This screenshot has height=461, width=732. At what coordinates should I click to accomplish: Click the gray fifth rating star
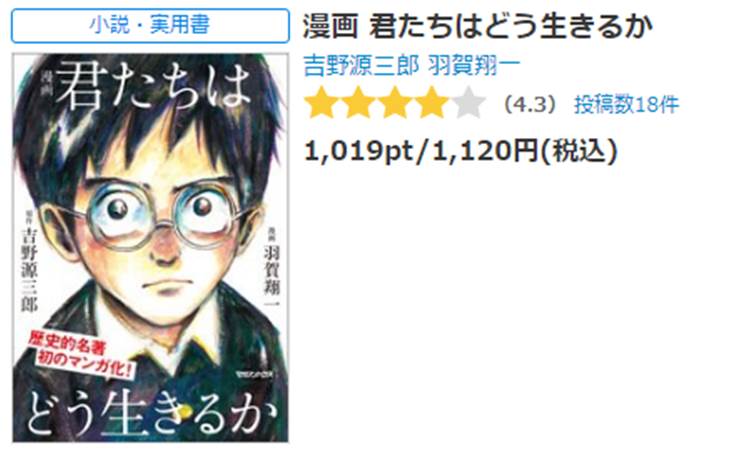point(468,102)
